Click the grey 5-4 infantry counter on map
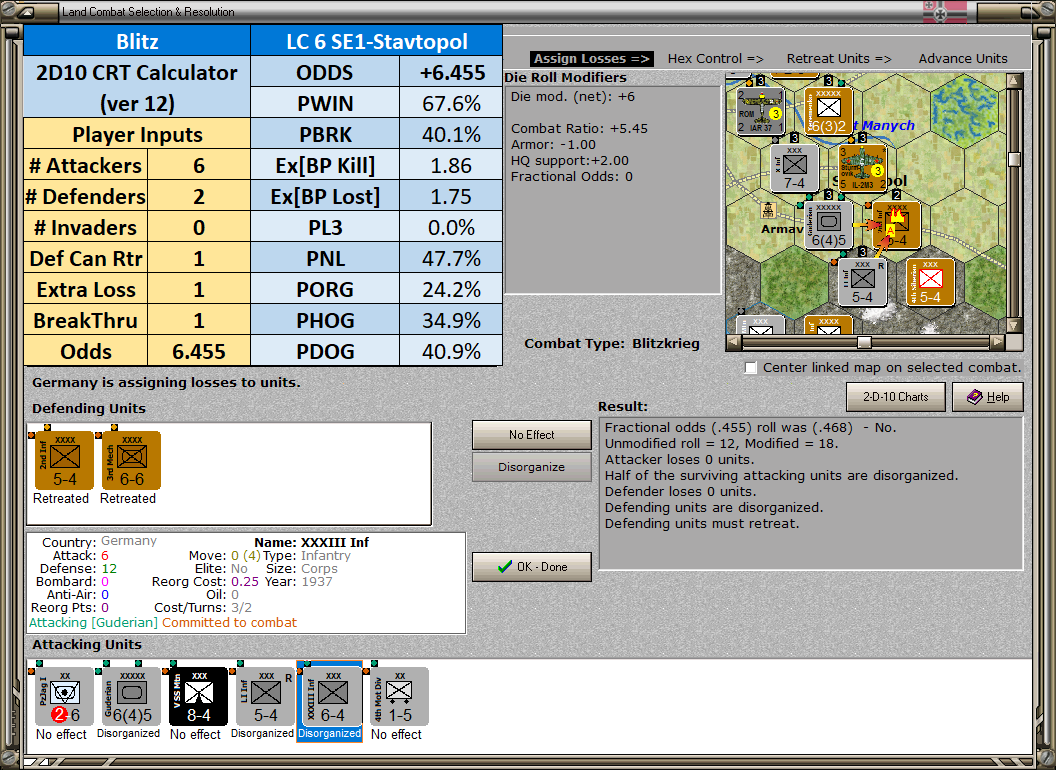The width and height of the screenshot is (1056, 770). click(x=862, y=282)
